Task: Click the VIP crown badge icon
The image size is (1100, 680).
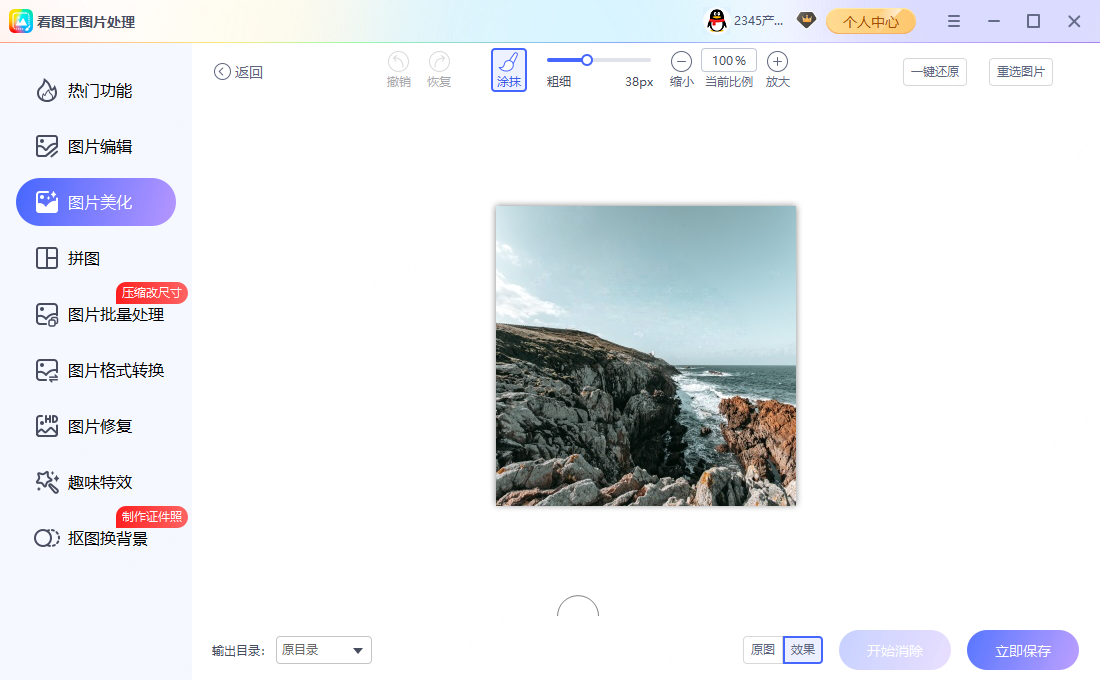Action: point(807,20)
